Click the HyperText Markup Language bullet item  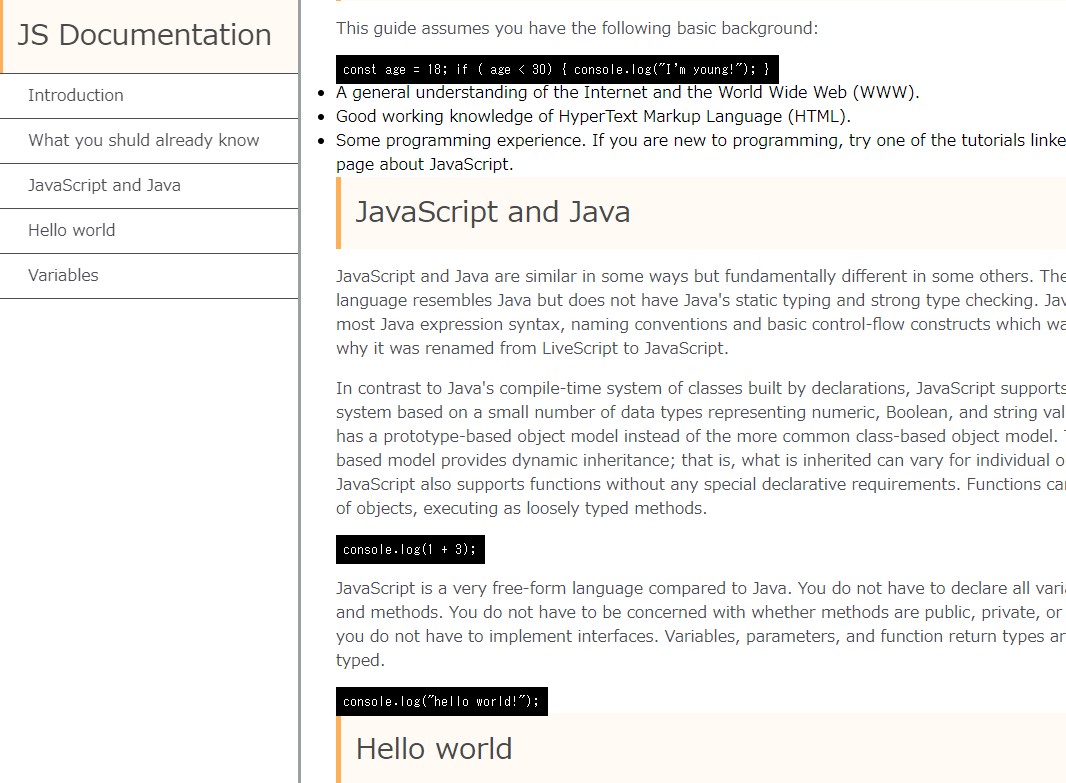click(x=593, y=117)
